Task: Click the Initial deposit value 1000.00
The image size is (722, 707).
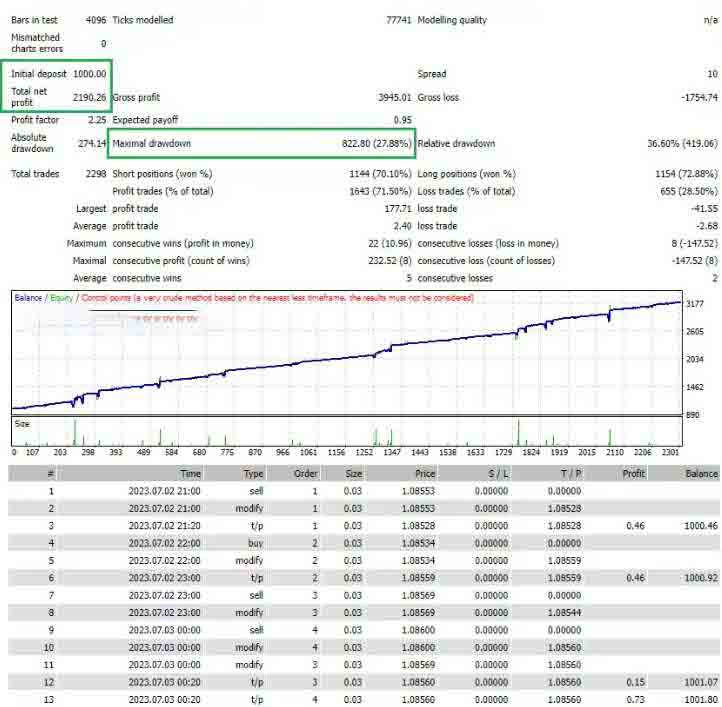Action: click(90, 74)
